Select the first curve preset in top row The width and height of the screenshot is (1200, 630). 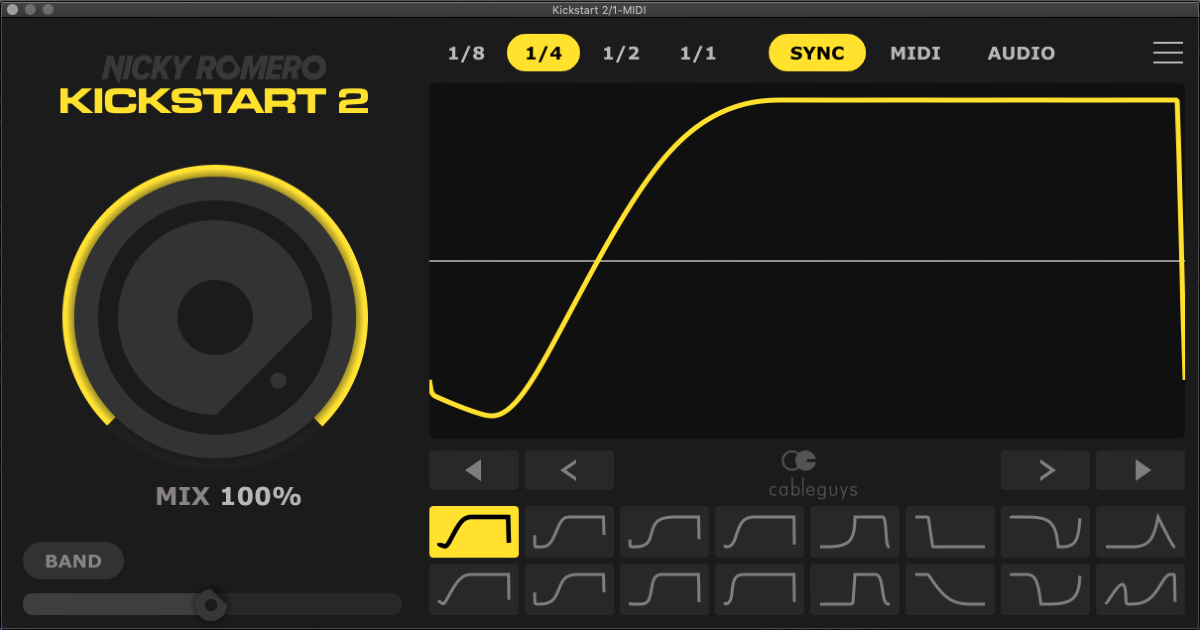(x=474, y=531)
